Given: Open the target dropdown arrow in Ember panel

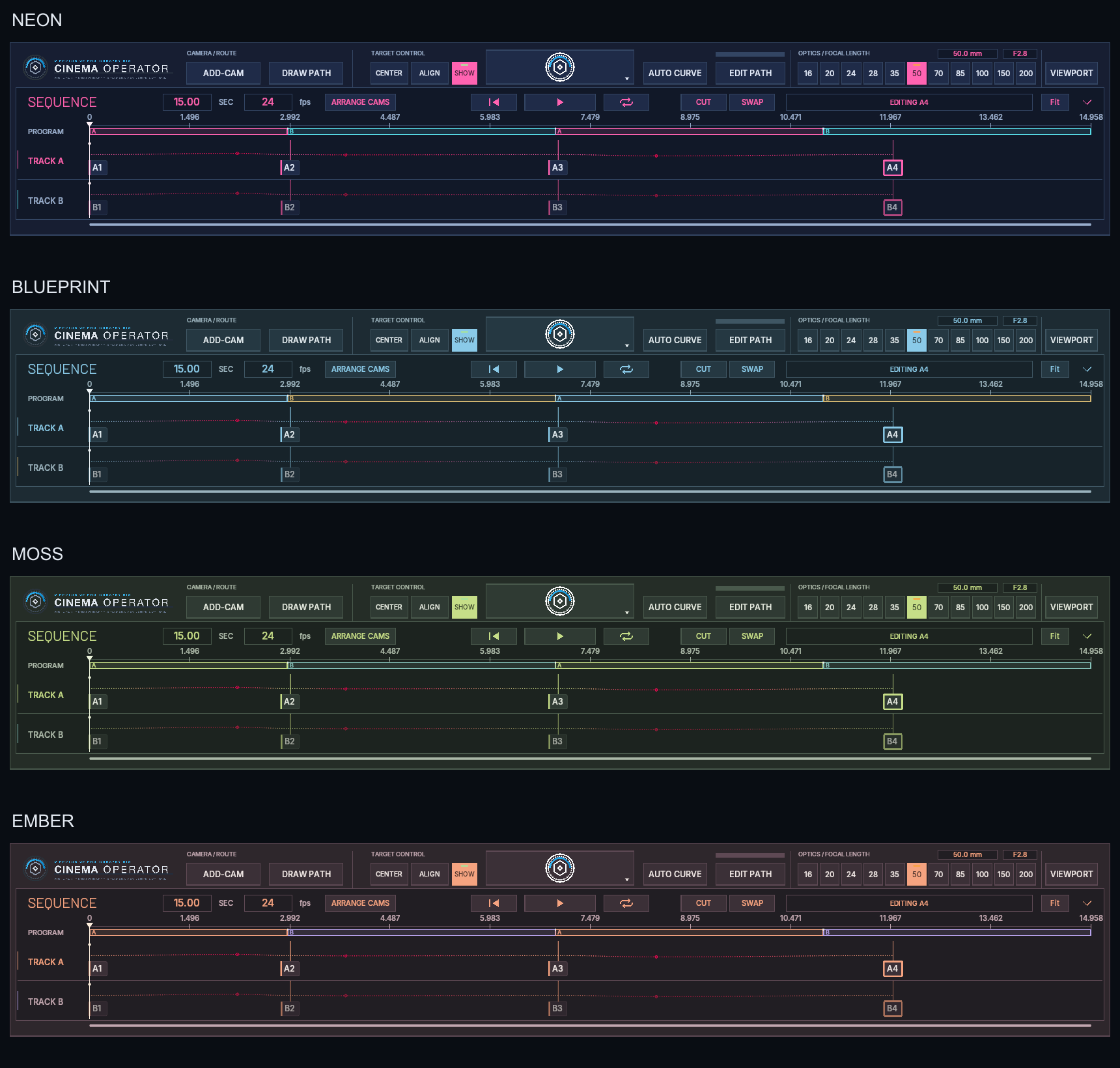Looking at the screenshot, I should tap(627, 880).
